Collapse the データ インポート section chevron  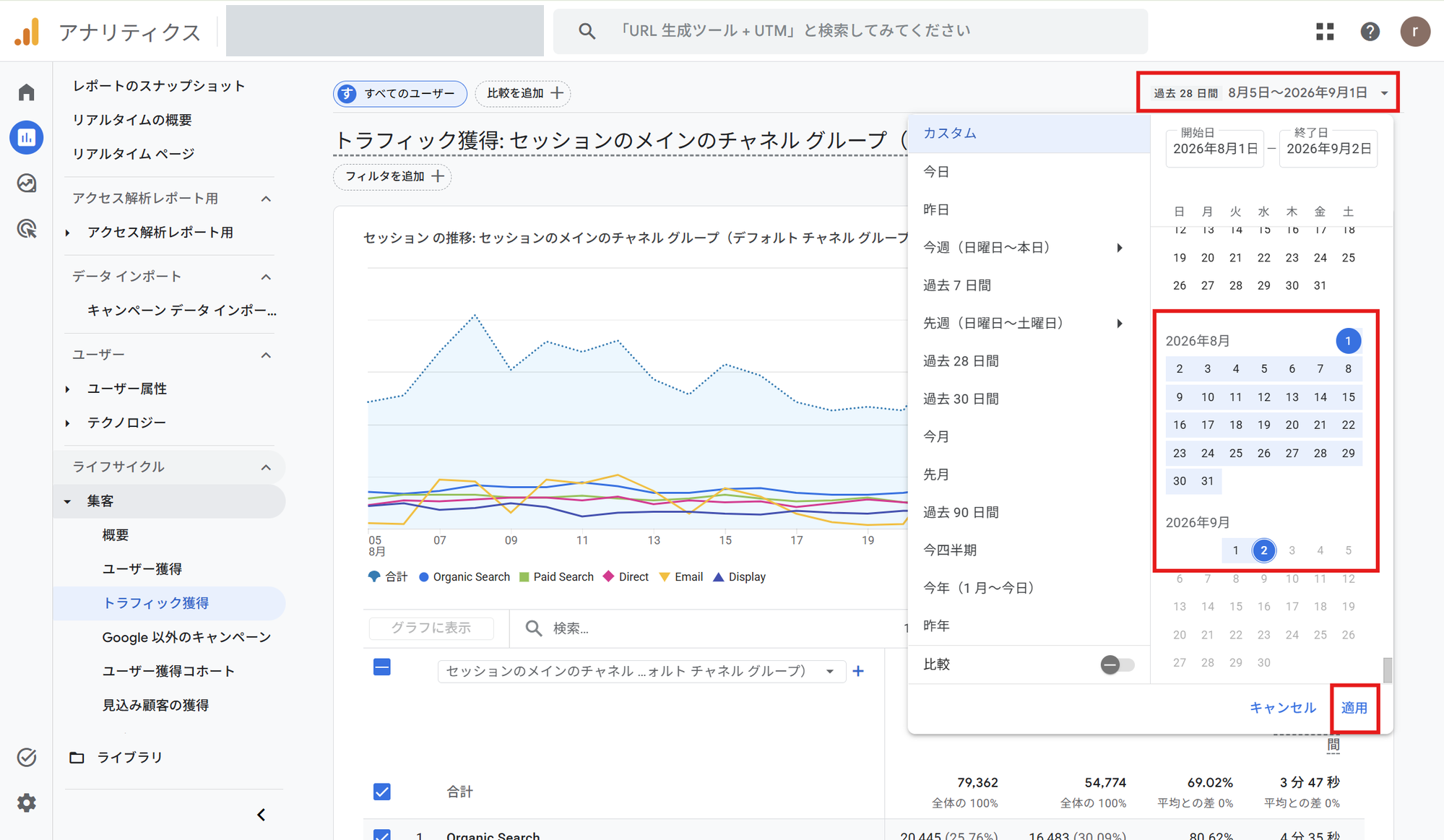click(266, 277)
